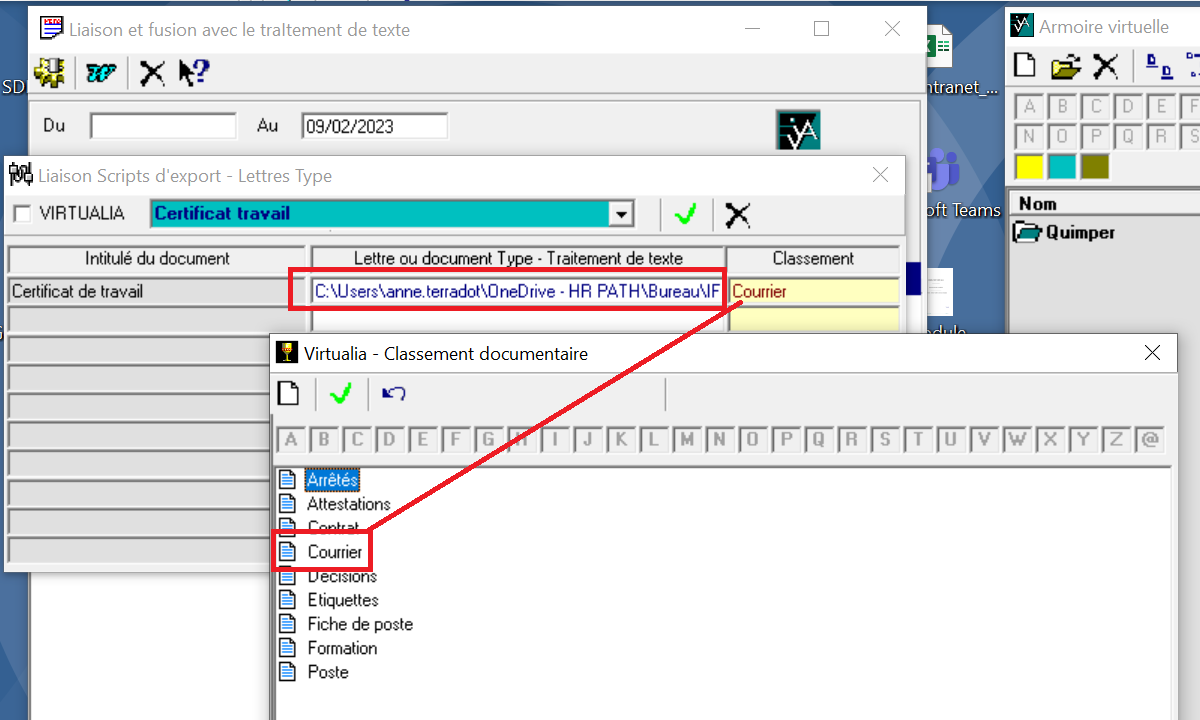
Task: Validate with green checkmark in Classement documentaire
Action: pos(341,394)
